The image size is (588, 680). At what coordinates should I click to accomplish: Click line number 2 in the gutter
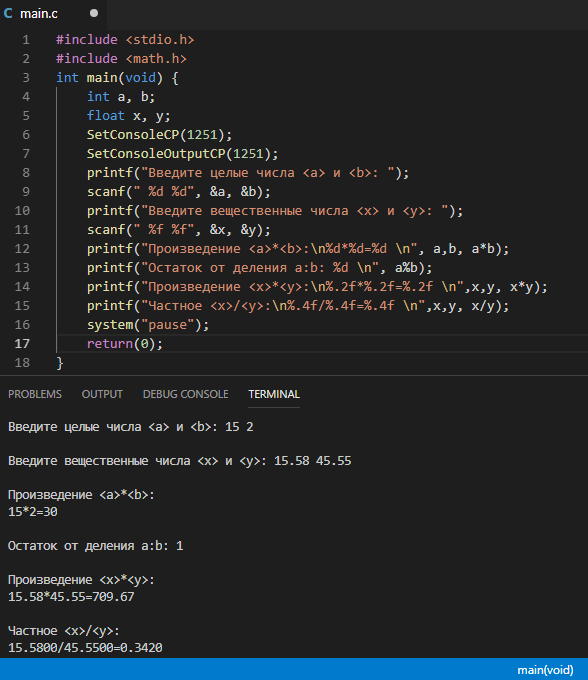coord(26,59)
